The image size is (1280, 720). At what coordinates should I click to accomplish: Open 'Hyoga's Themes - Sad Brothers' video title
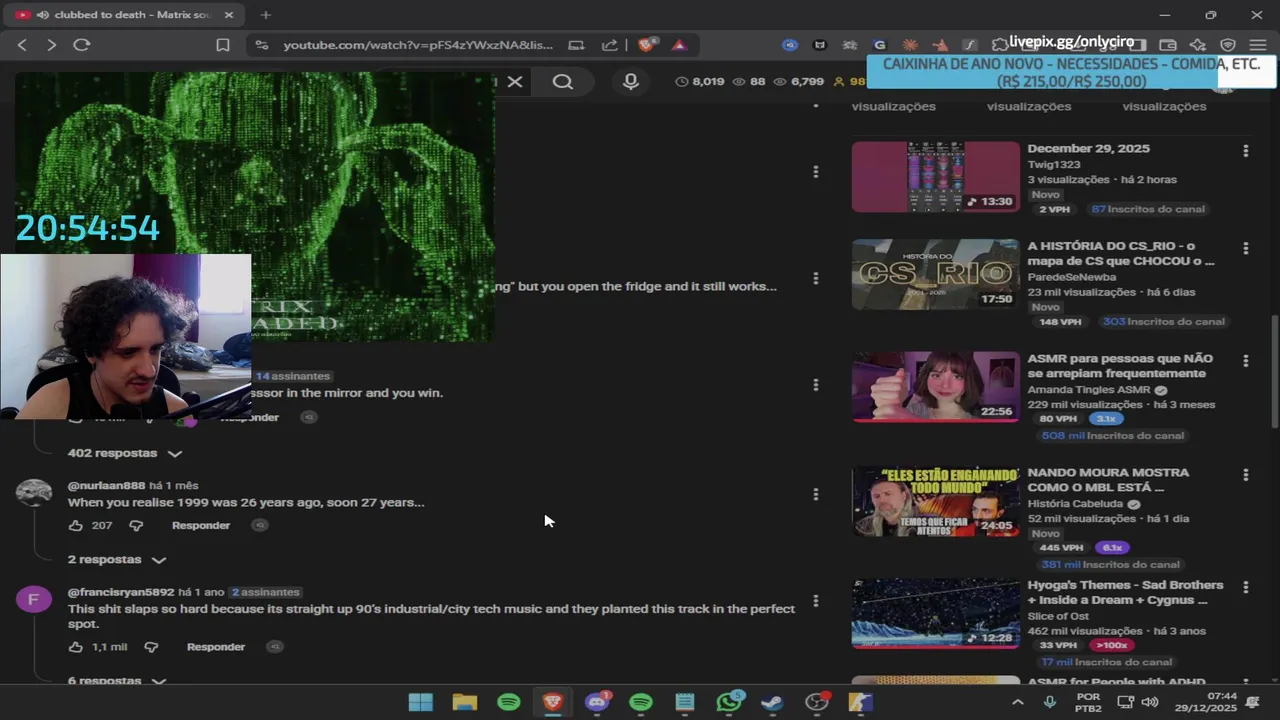pyautogui.click(x=1125, y=592)
